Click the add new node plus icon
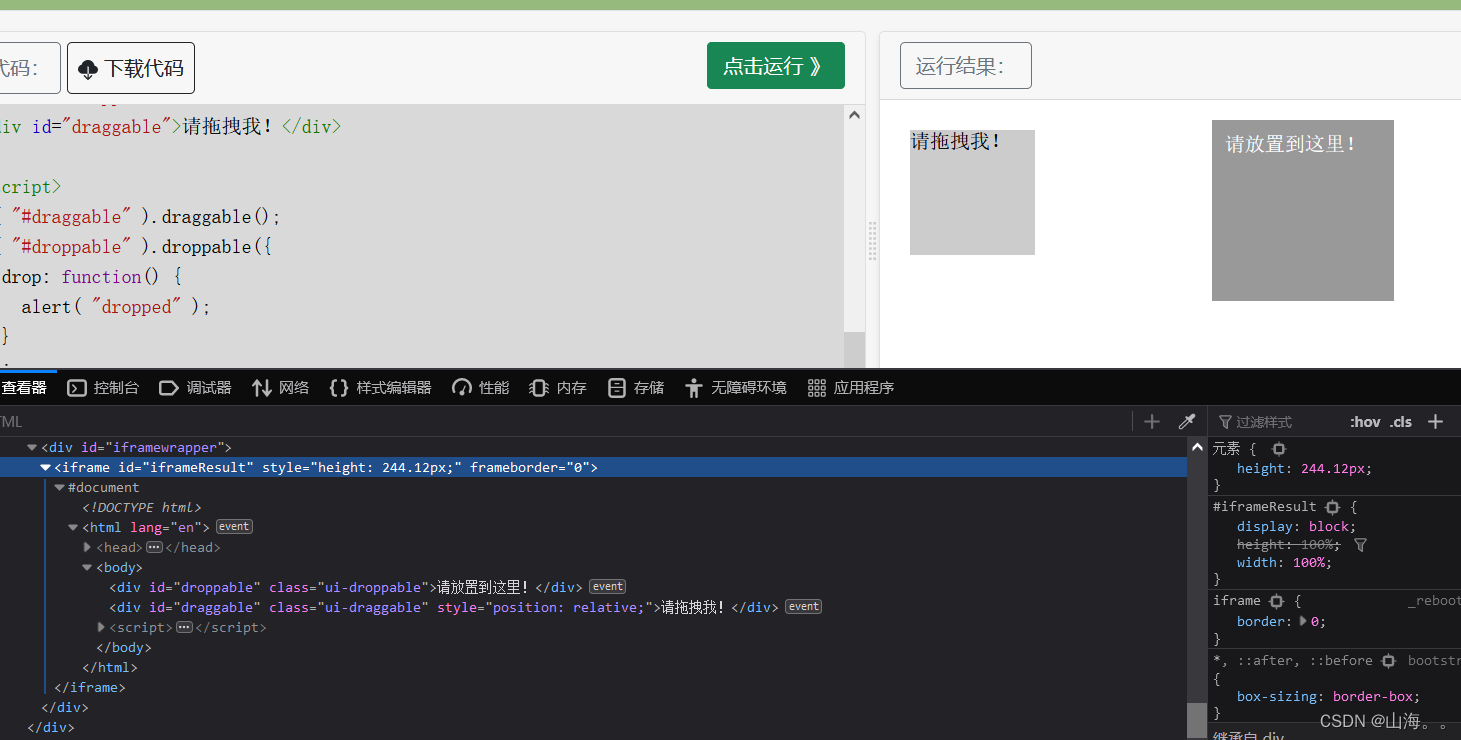Screen dimensions: 1461x740 pyautogui.click(x=1152, y=421)
